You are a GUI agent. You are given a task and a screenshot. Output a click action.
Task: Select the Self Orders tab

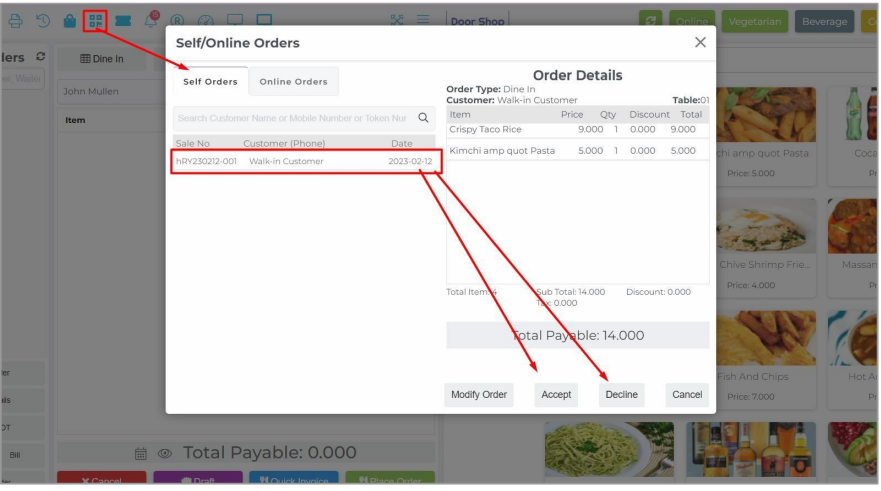[x=208, y=81]
